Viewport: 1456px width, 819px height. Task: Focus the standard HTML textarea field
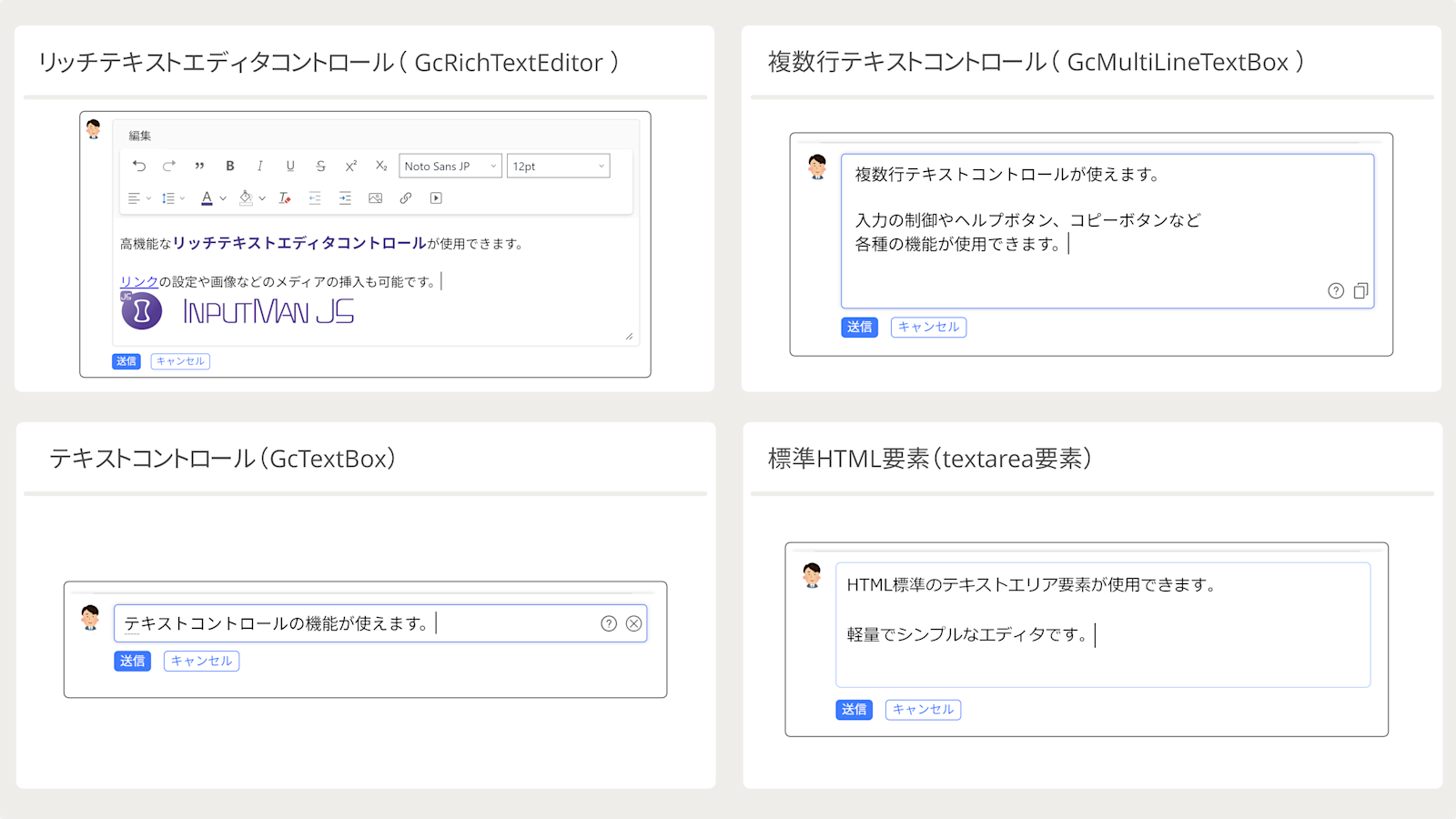1103,625
